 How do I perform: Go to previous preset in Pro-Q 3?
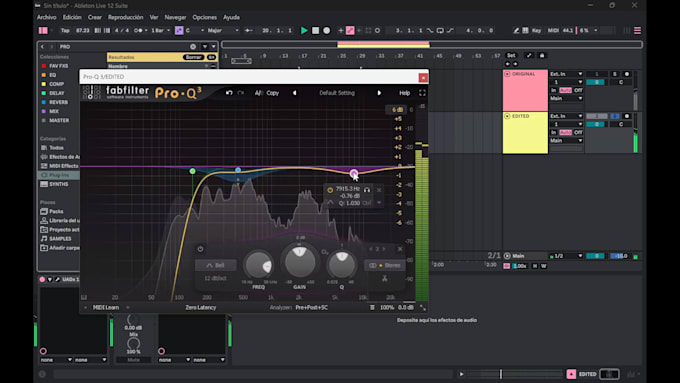coord(294,93)
